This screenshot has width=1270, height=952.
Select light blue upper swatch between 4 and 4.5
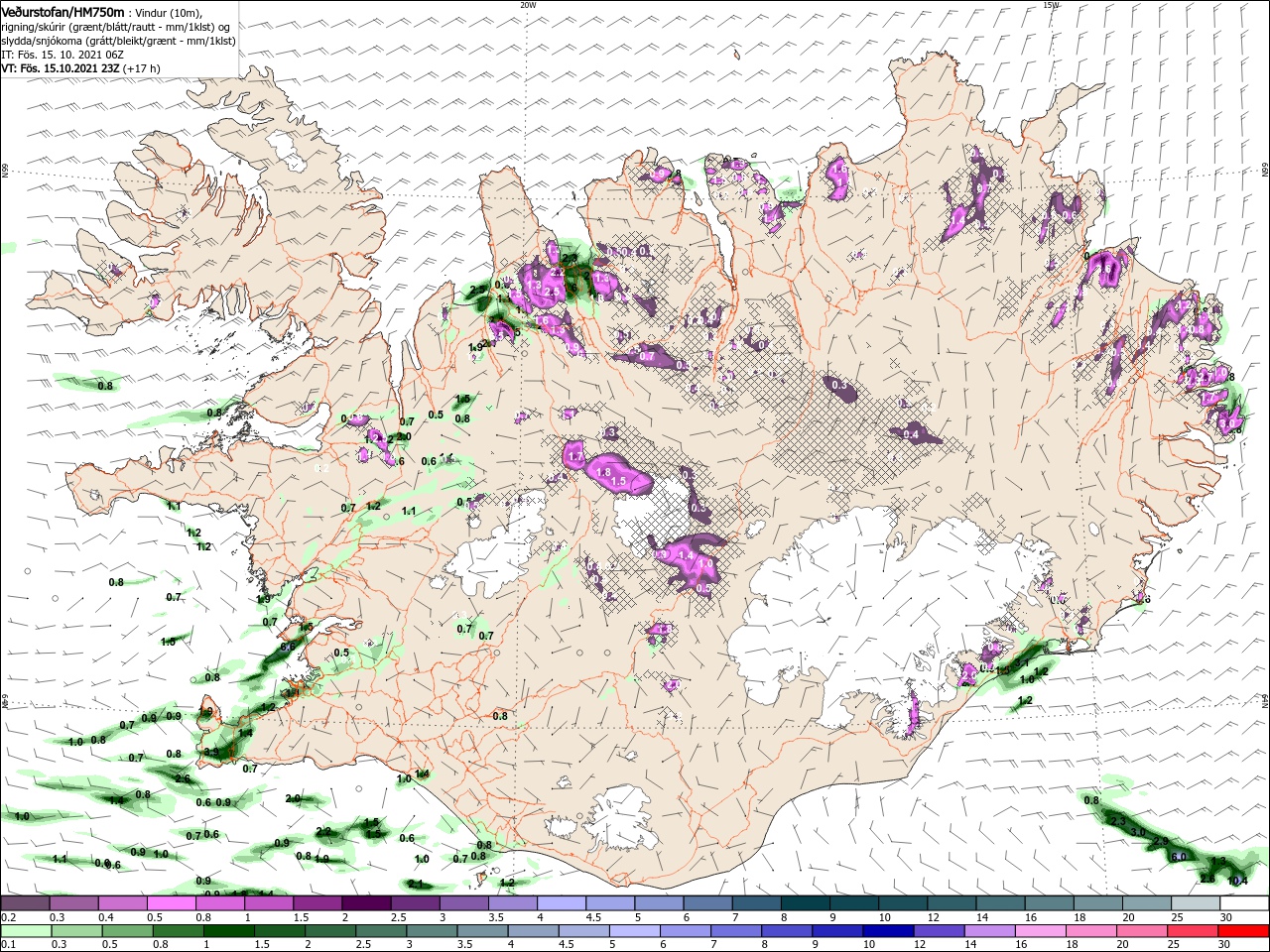click(x=561, y=903)
